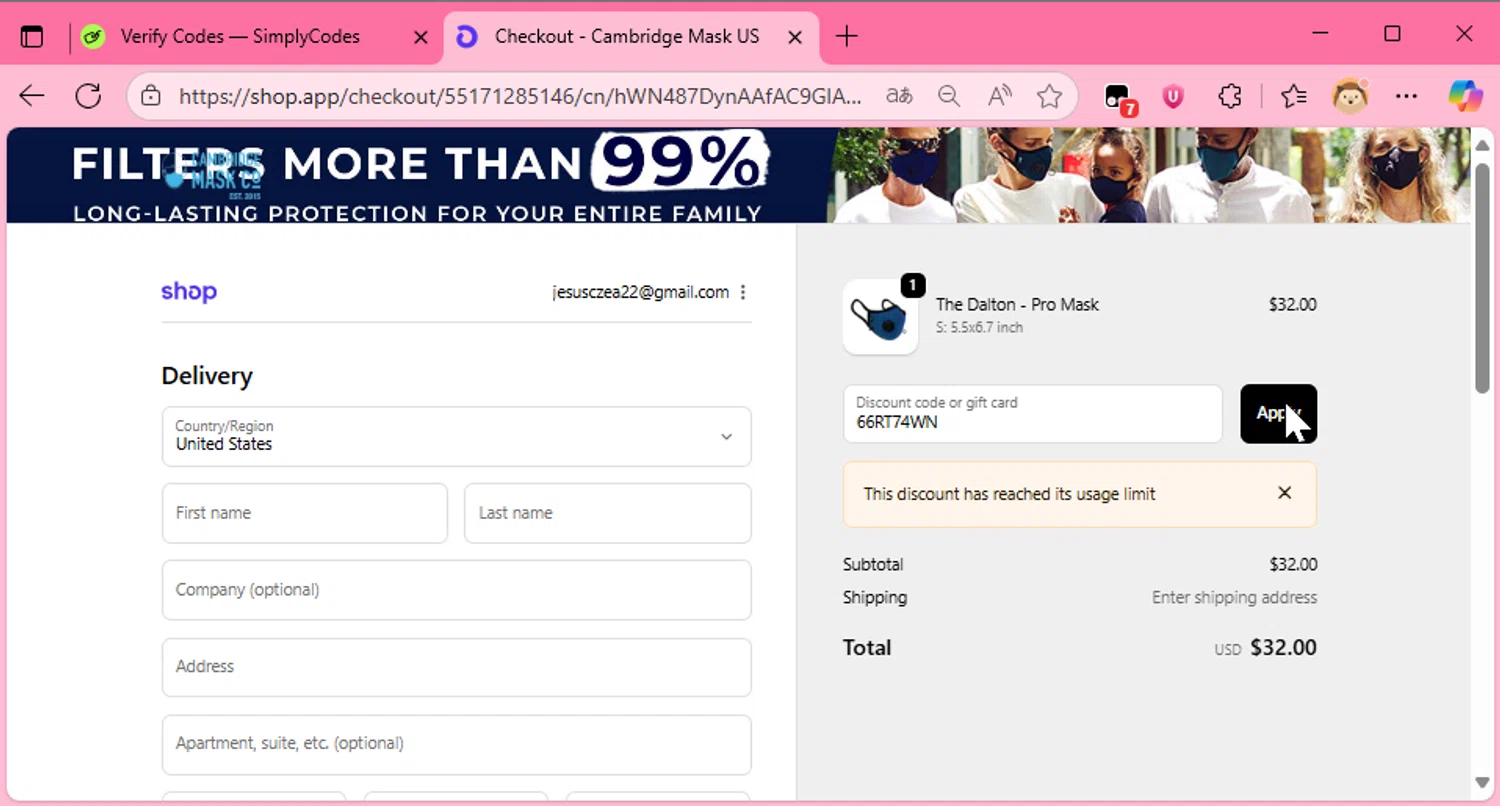
Task: Click Apartment, suite, etc. field
Action: (456, 744)
